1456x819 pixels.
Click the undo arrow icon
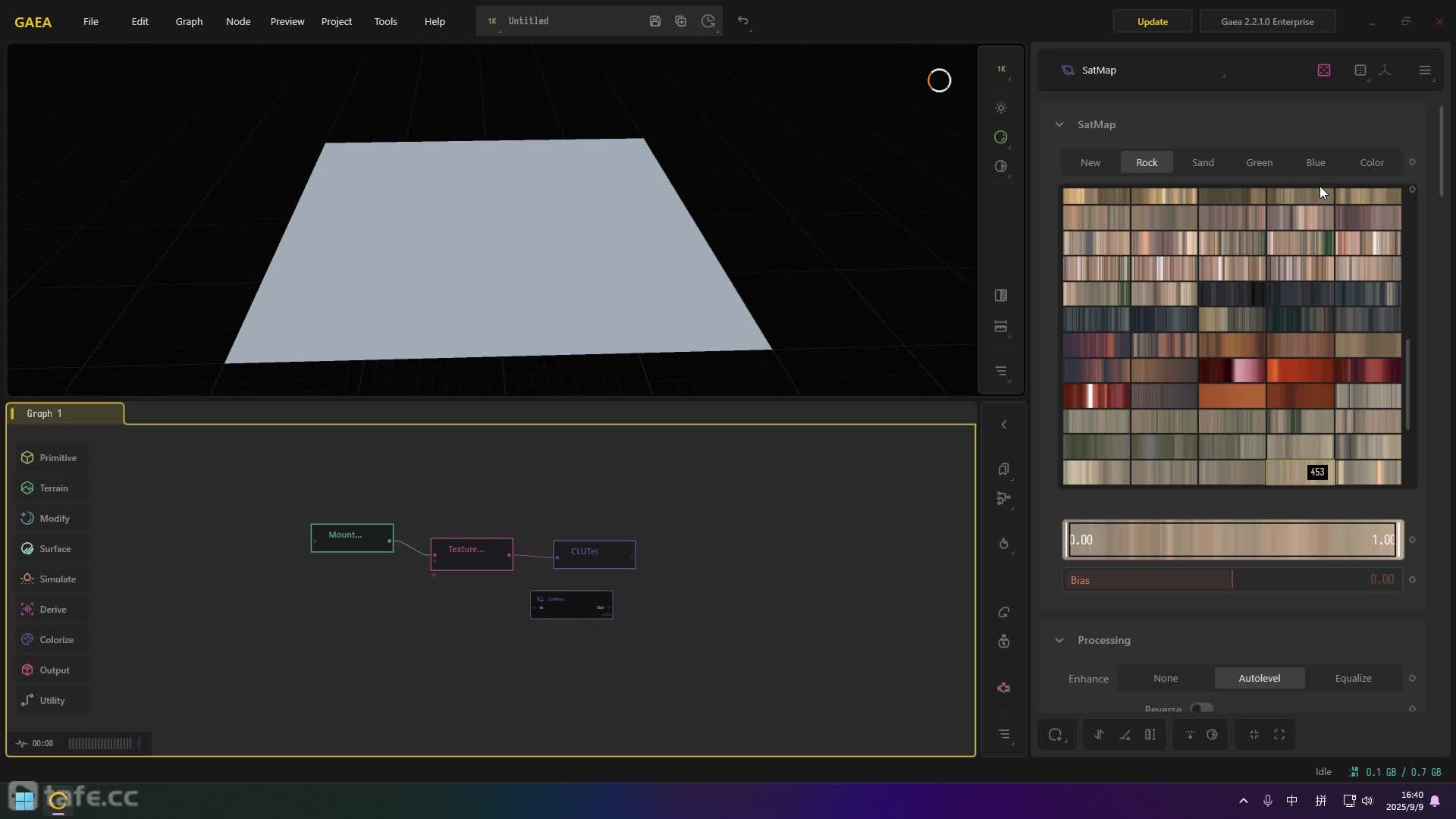point(743,21)
